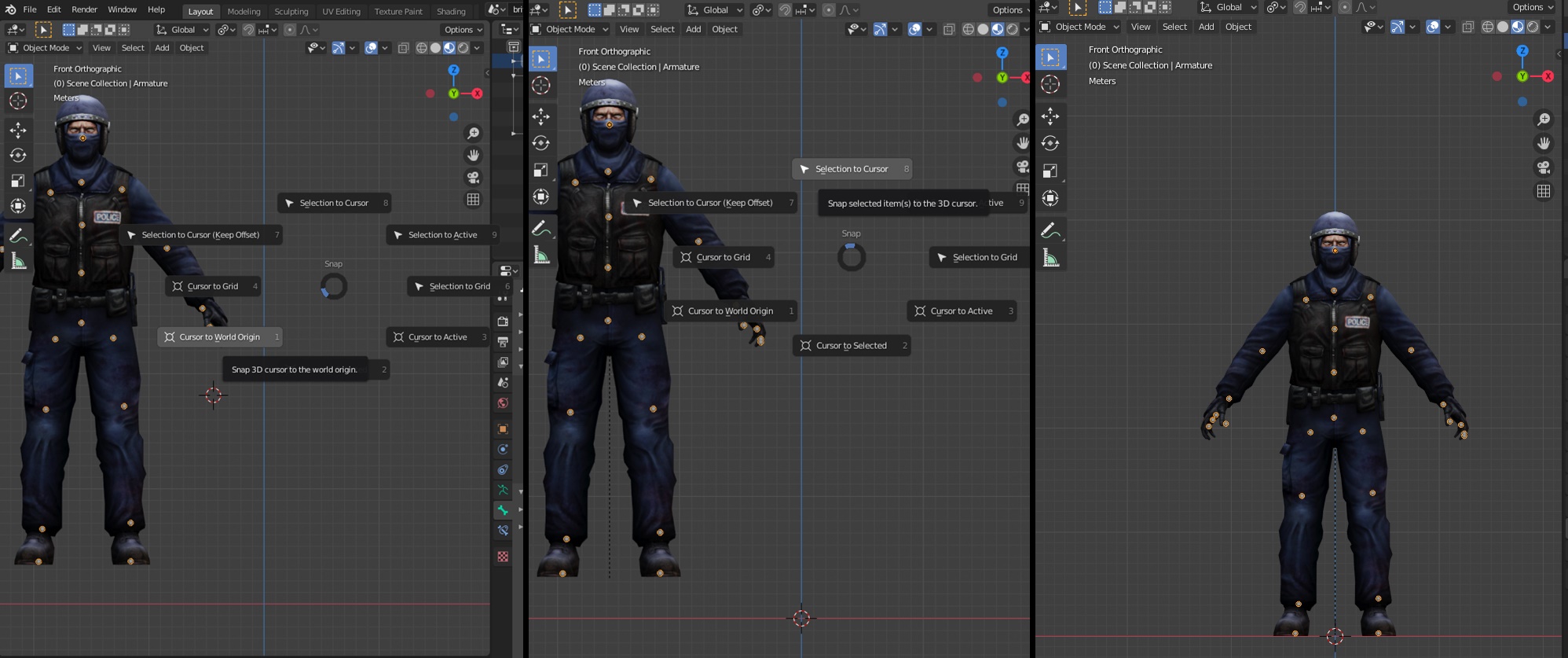Select the Scale tool in the right viewport
Image resolution: width=1568 pixels, height=658 pixels.
1050,171
